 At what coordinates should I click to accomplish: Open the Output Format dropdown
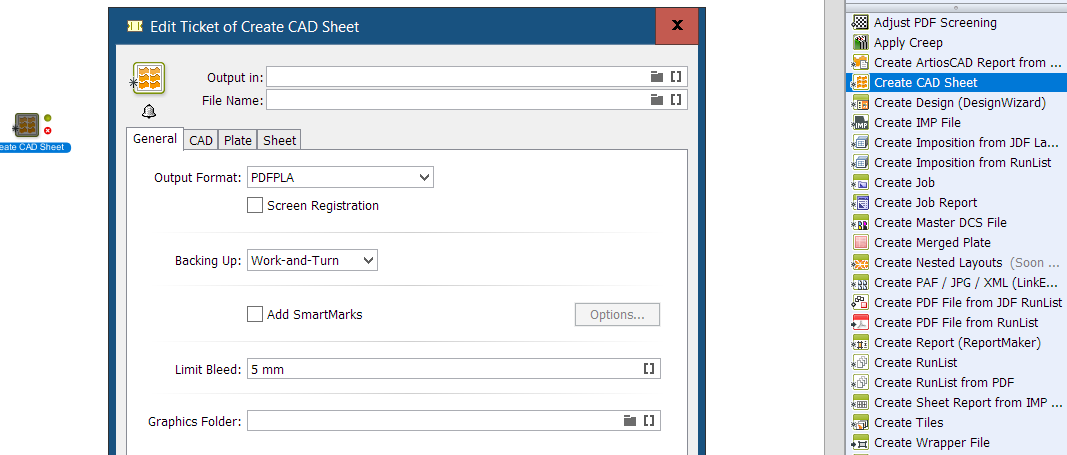point(340,178)
